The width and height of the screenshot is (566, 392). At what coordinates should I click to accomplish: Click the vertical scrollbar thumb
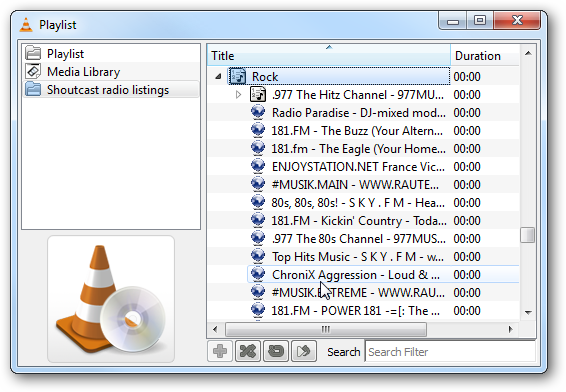528,235
